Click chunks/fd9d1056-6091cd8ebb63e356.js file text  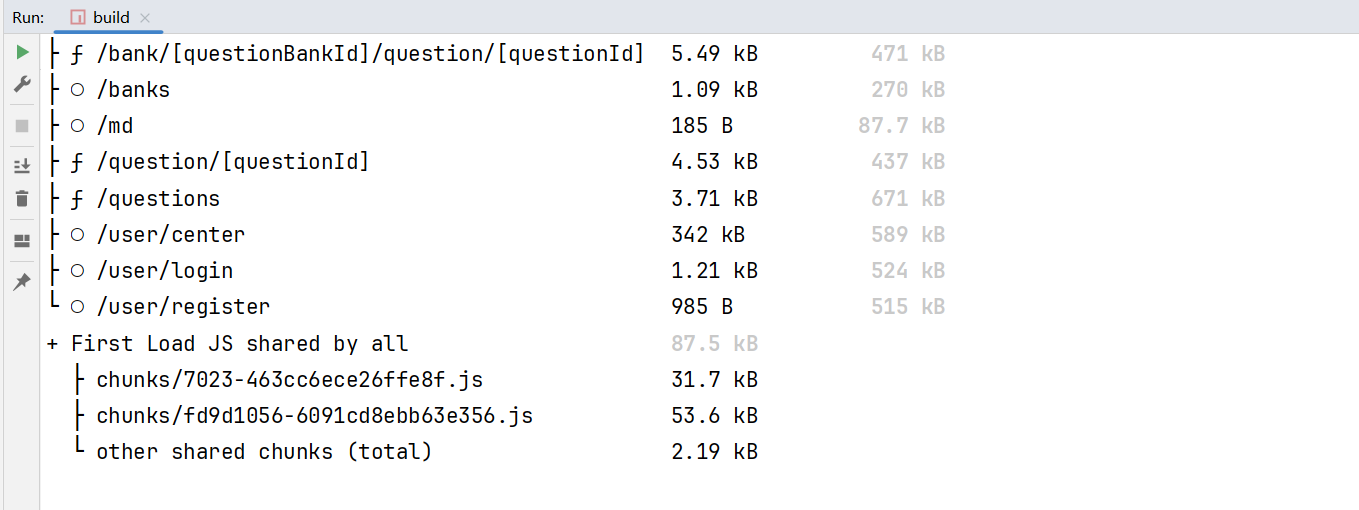[315, 416]
